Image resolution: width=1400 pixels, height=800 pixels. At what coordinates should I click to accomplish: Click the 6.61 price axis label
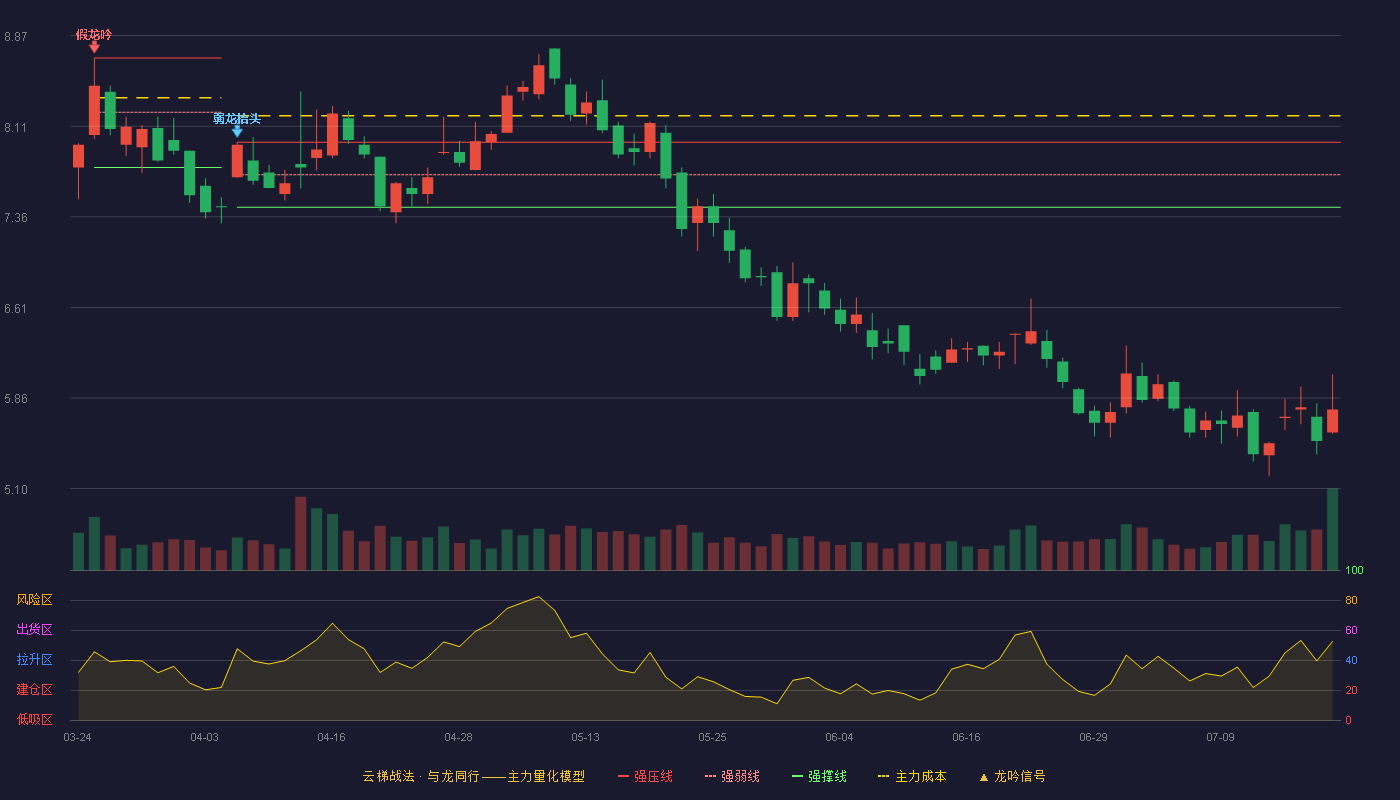tap(16, 308)
